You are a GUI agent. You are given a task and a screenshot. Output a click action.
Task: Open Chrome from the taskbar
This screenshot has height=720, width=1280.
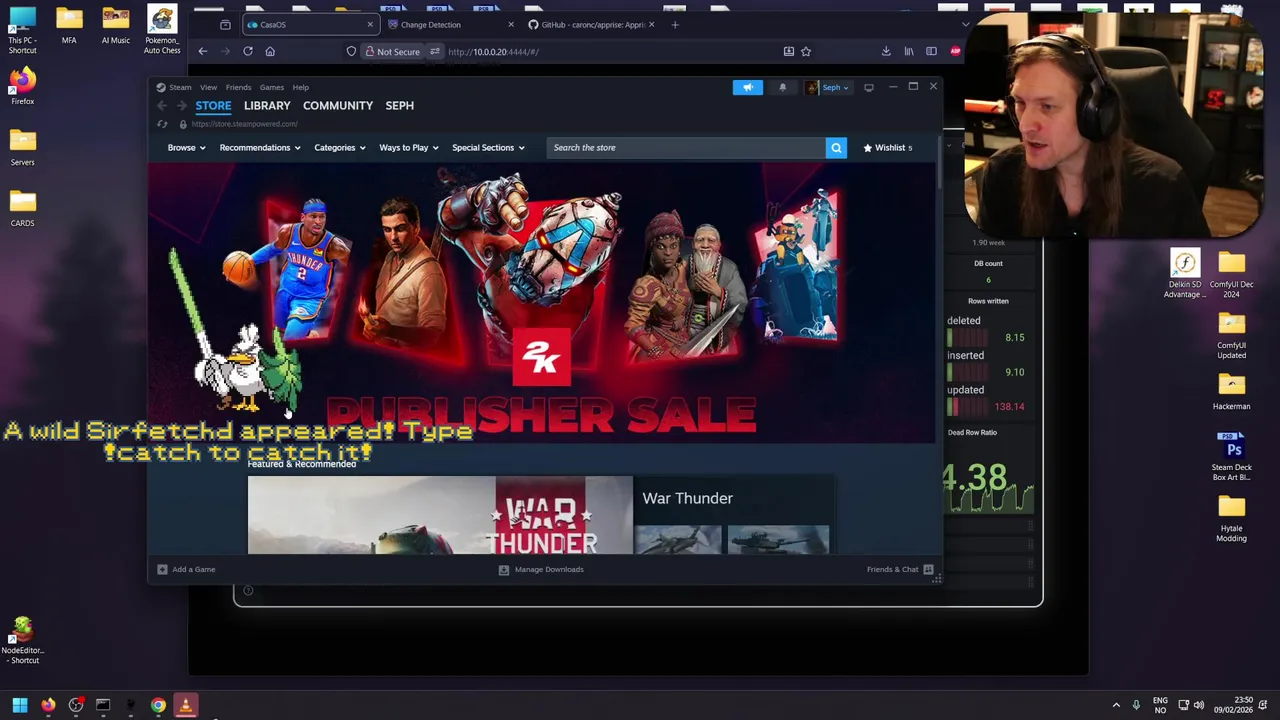pyautogui.click(x=158, y=705)
